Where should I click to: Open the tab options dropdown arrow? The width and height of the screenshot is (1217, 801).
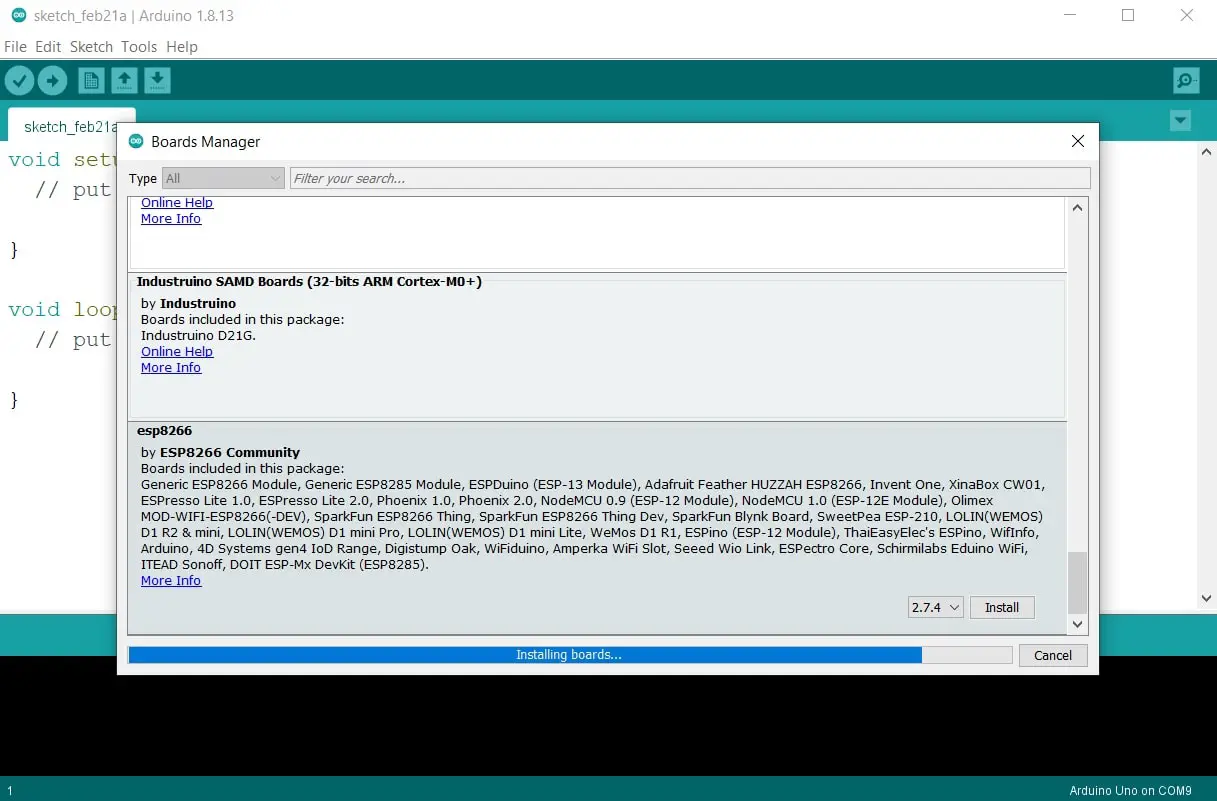(x=1181, y=121)
